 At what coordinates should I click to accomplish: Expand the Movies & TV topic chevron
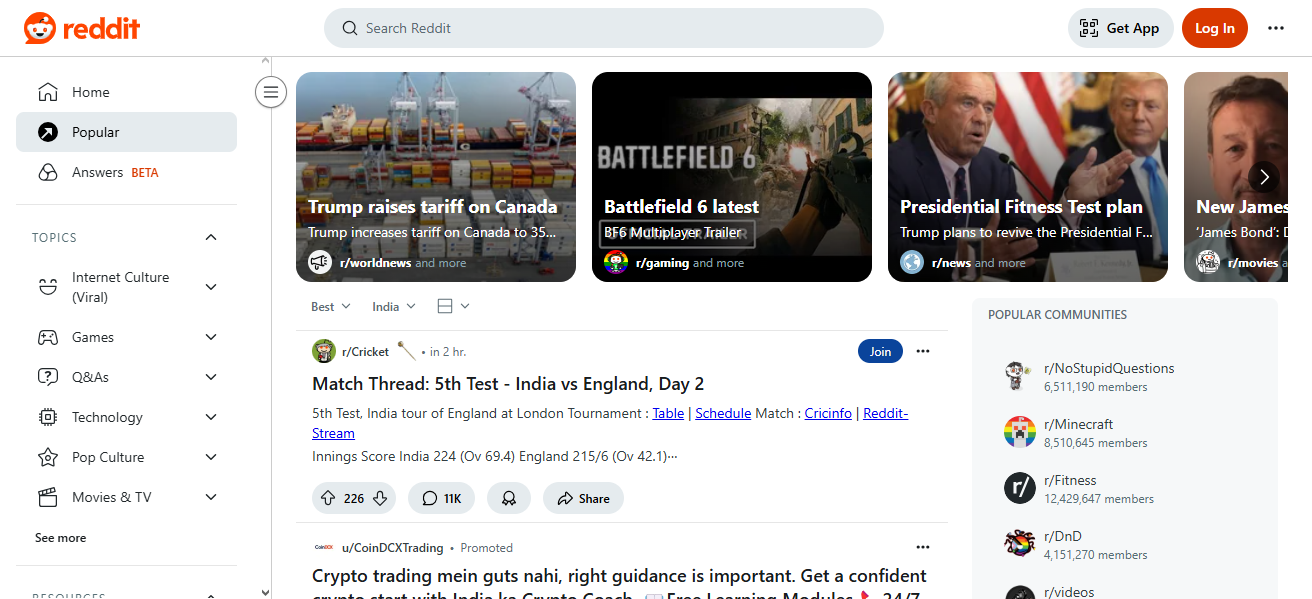pyautogui.click(x=211, y=497)
